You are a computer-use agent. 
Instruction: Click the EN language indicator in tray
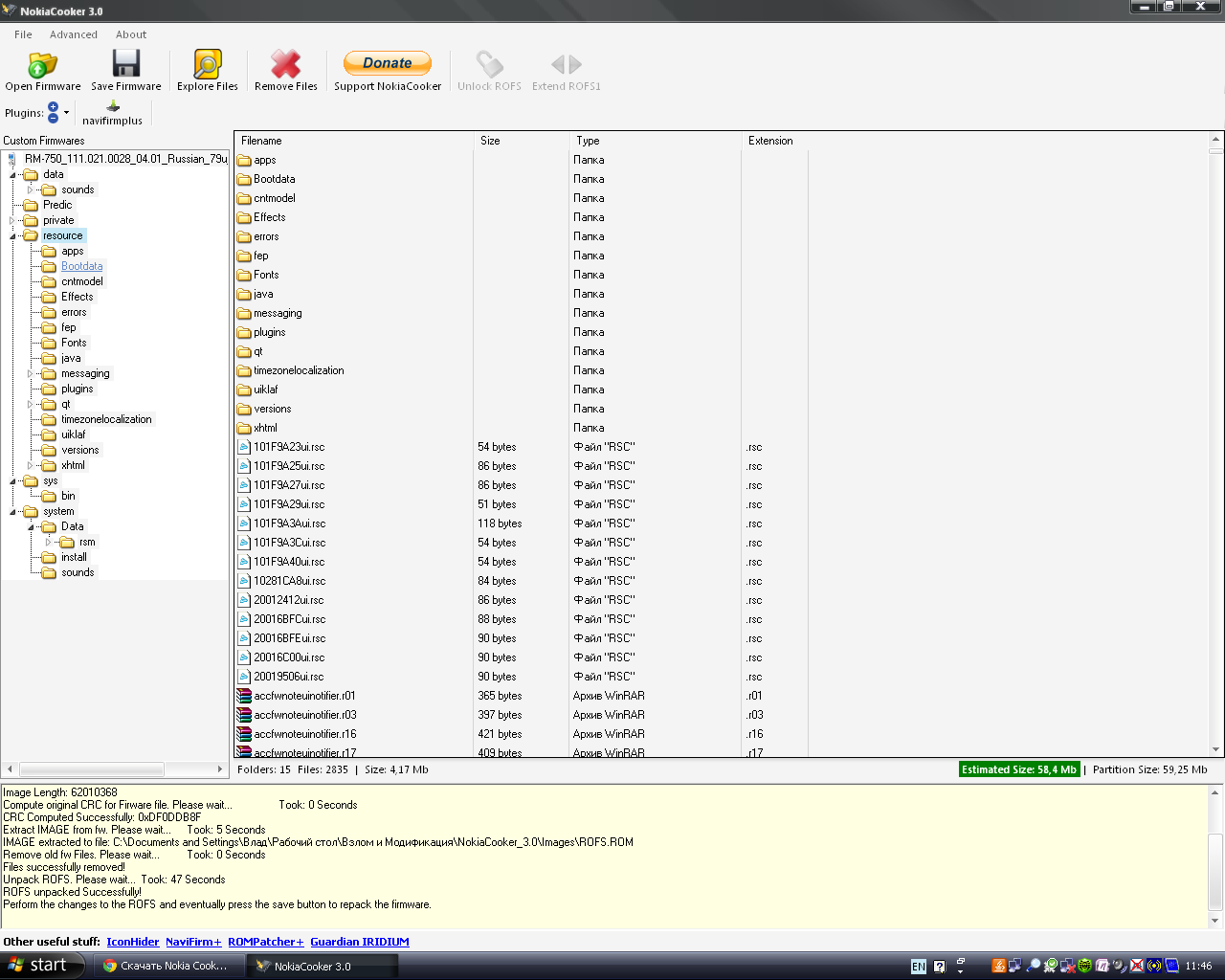tap(919, 967)
